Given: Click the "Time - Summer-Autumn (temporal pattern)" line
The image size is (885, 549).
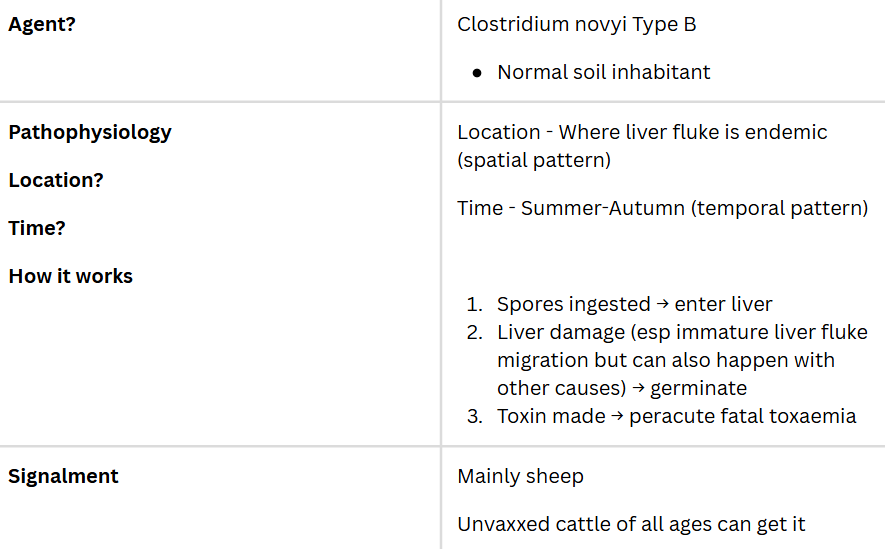Looking at the screenshot, I should point(662,208).
